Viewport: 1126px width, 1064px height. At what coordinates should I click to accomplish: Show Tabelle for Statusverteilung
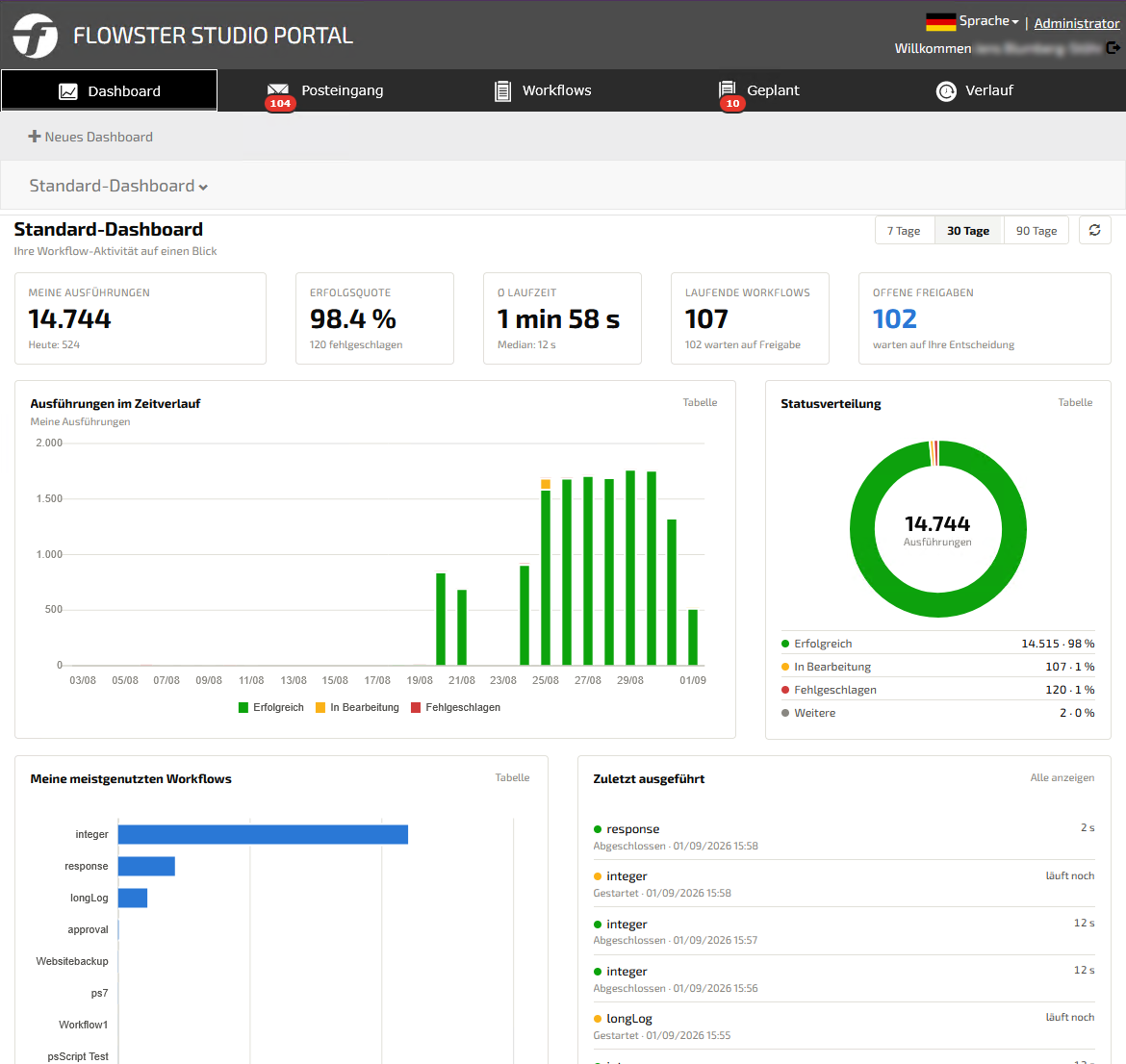tap(1075, 402)
